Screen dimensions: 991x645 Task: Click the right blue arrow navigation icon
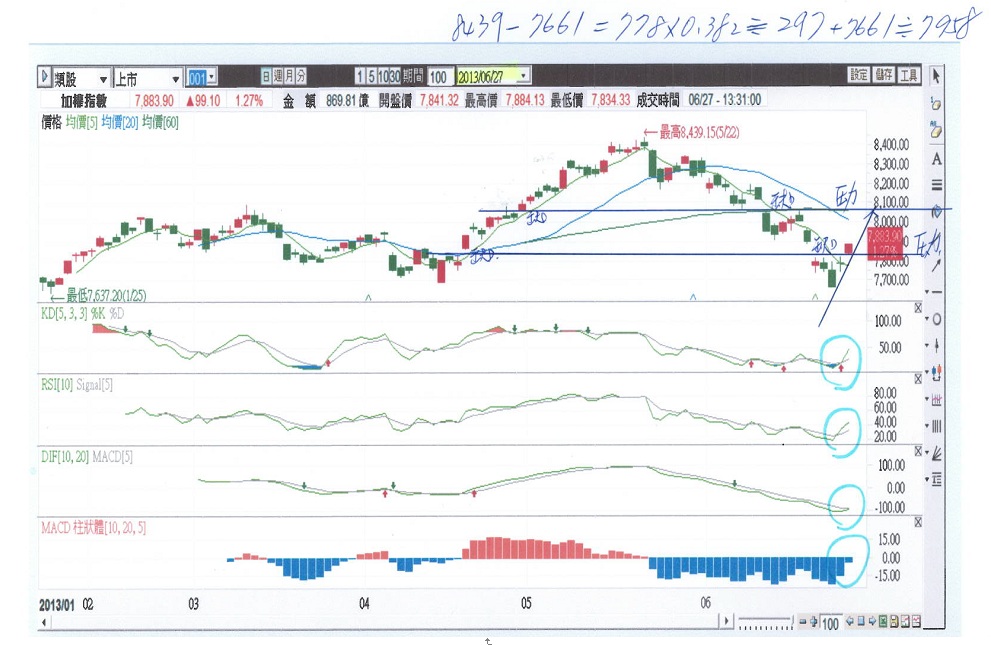coord(872,622)
